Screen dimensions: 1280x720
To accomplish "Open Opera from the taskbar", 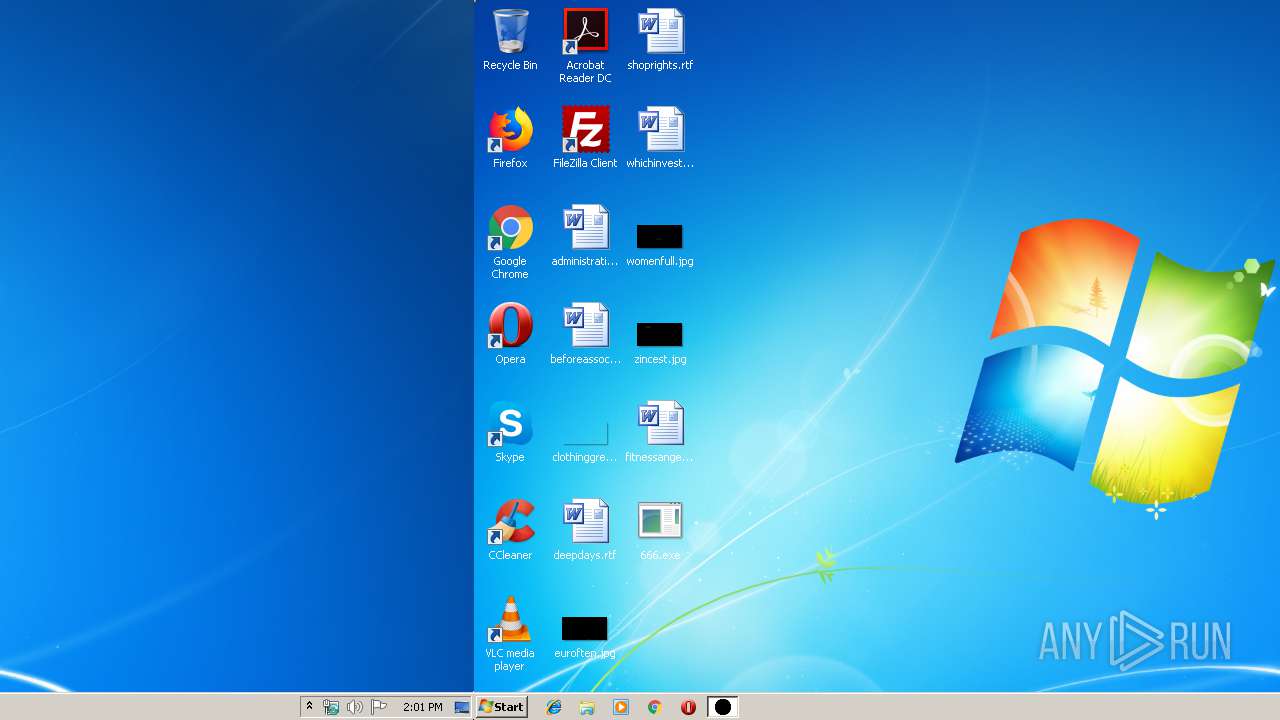I will click(x=688, y=707).
